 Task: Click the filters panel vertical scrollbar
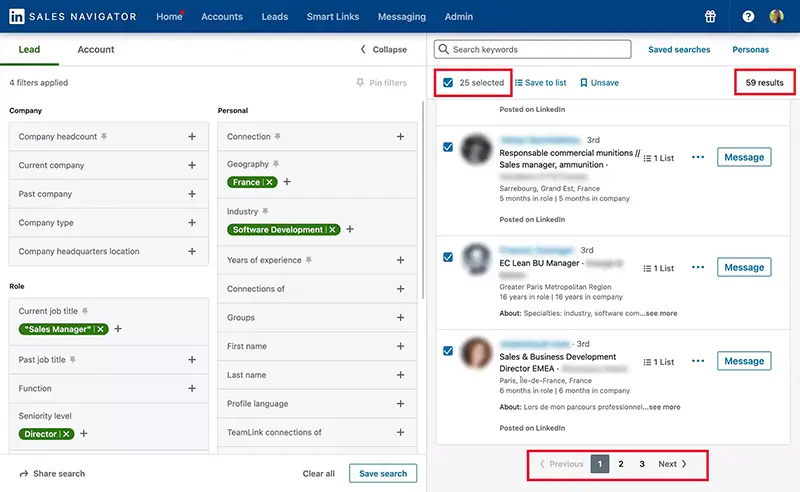coord(422,199)
